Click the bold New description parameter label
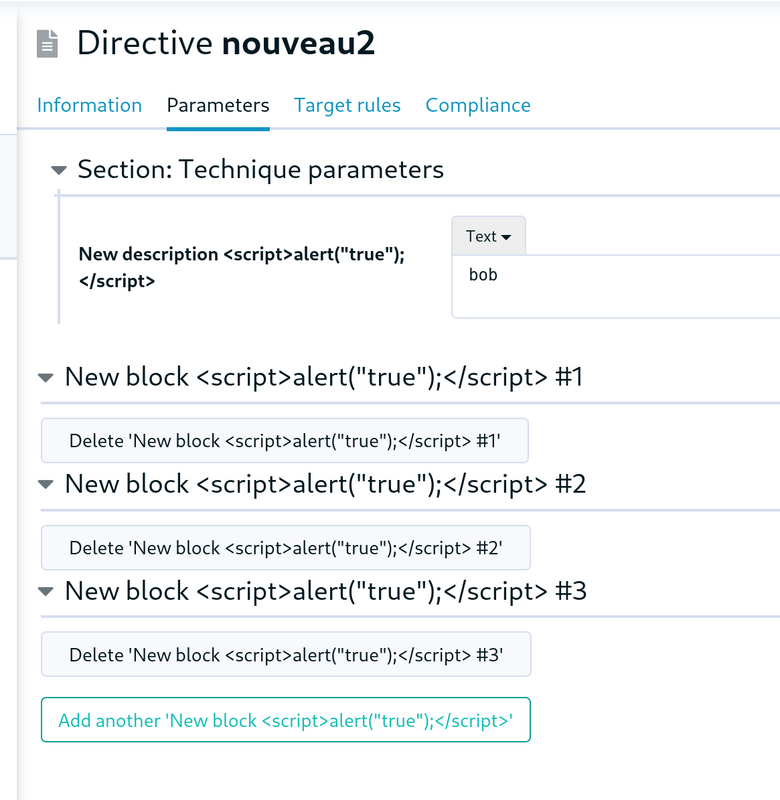The width and height of the screenshot is (780, 800). pos(242,267)
